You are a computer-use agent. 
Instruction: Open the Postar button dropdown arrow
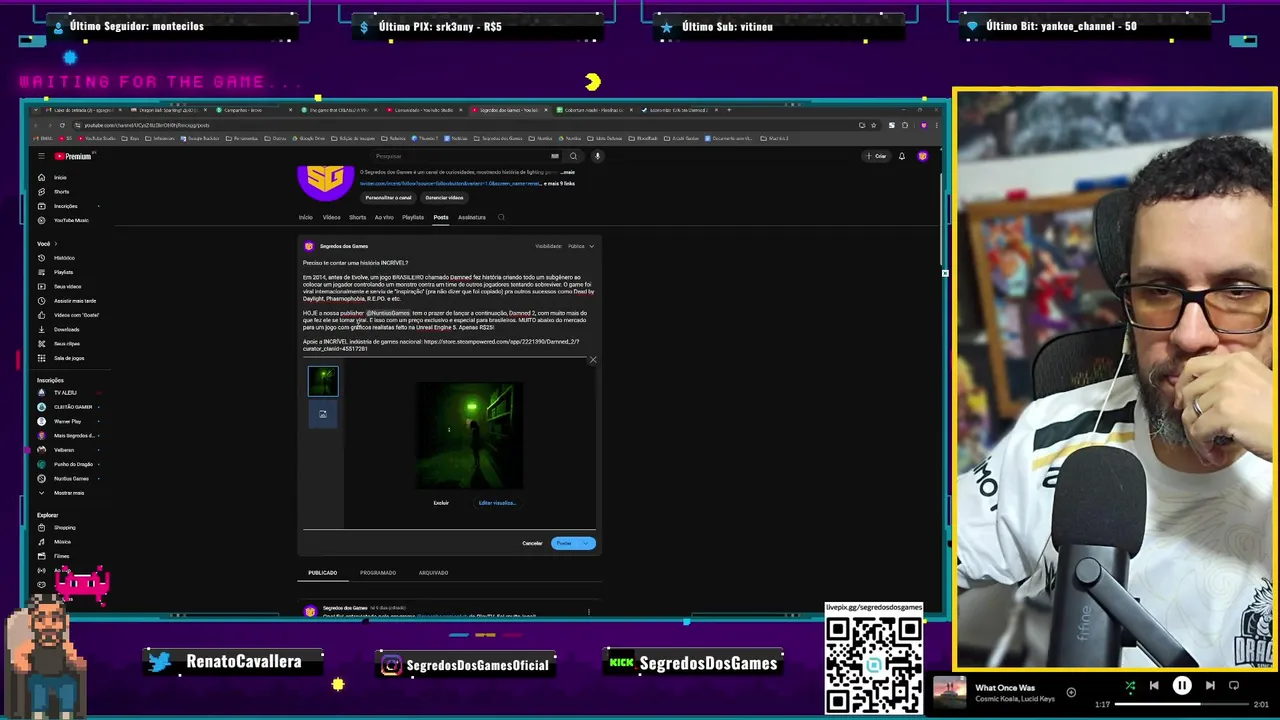(586, 543)
